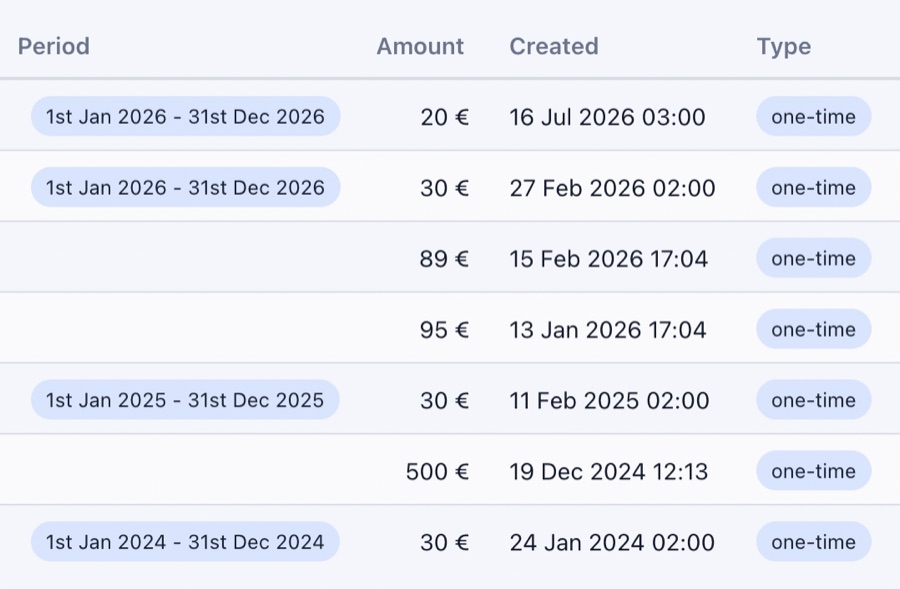The width and height of the screenshot is (900, 589).
Task: Click the Period column header
Action: (x=54, y=46)
